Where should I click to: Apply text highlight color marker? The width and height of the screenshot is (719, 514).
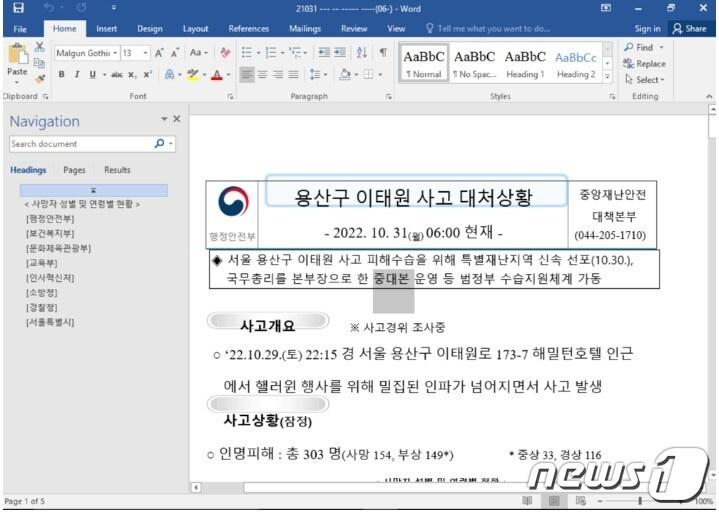click(194, 74)
